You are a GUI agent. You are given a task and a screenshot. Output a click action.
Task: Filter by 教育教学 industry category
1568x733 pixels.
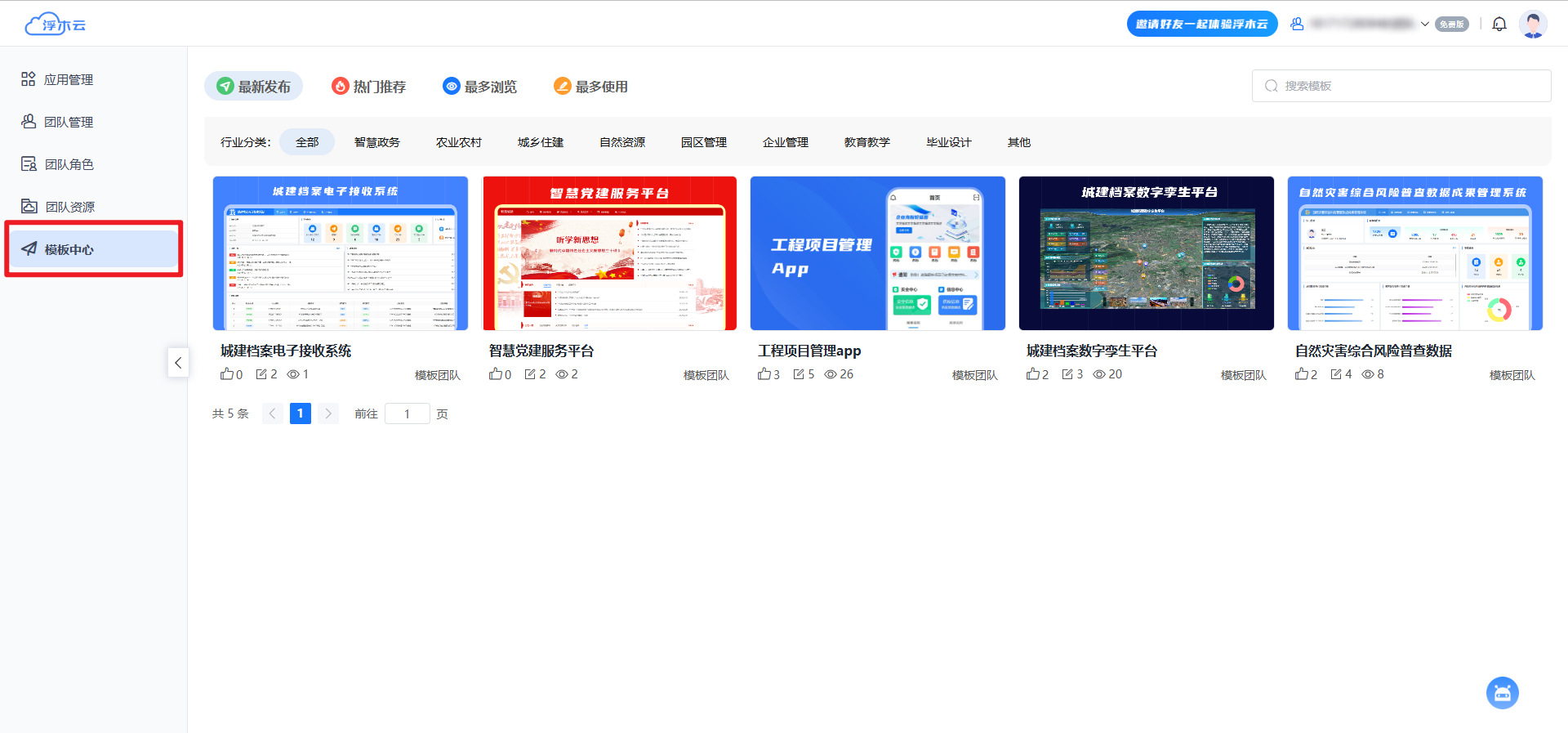coord(866,142)
